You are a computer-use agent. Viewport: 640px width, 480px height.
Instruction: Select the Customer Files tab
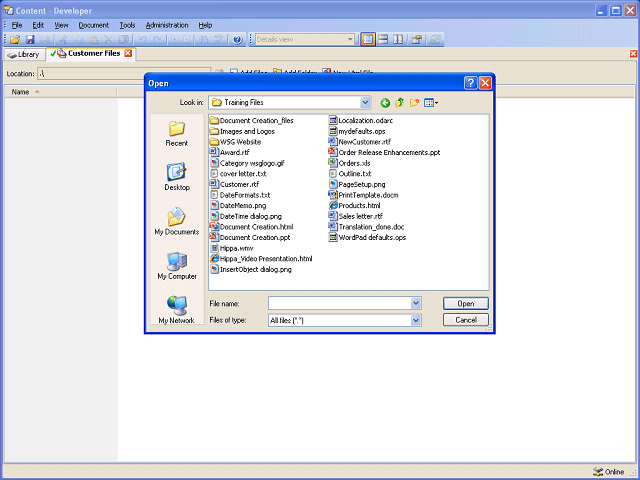pos(93,53)
